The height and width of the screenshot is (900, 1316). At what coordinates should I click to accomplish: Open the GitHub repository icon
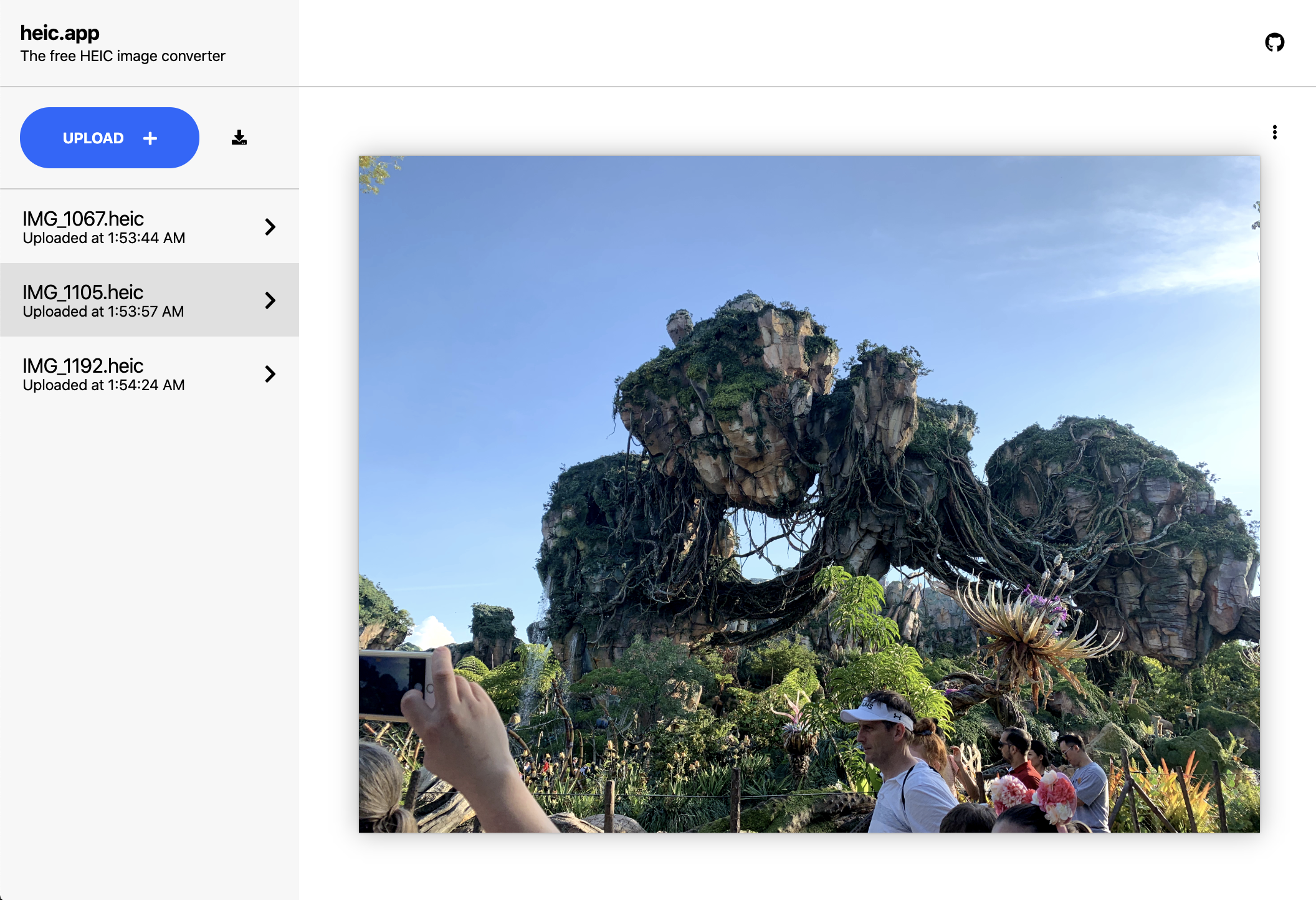[1274, 42]
